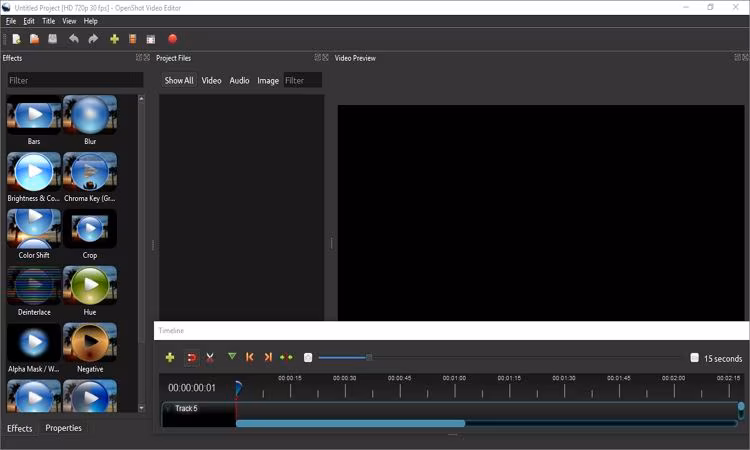
Task: Open project folder icon in toolbar
Action: [34, 39]
